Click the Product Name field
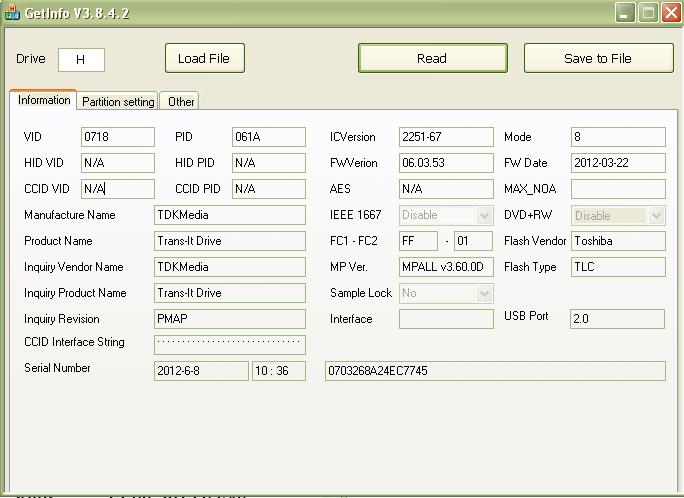Image resolution: width=684 pixels, height=498 pixels. pos(230,241)
